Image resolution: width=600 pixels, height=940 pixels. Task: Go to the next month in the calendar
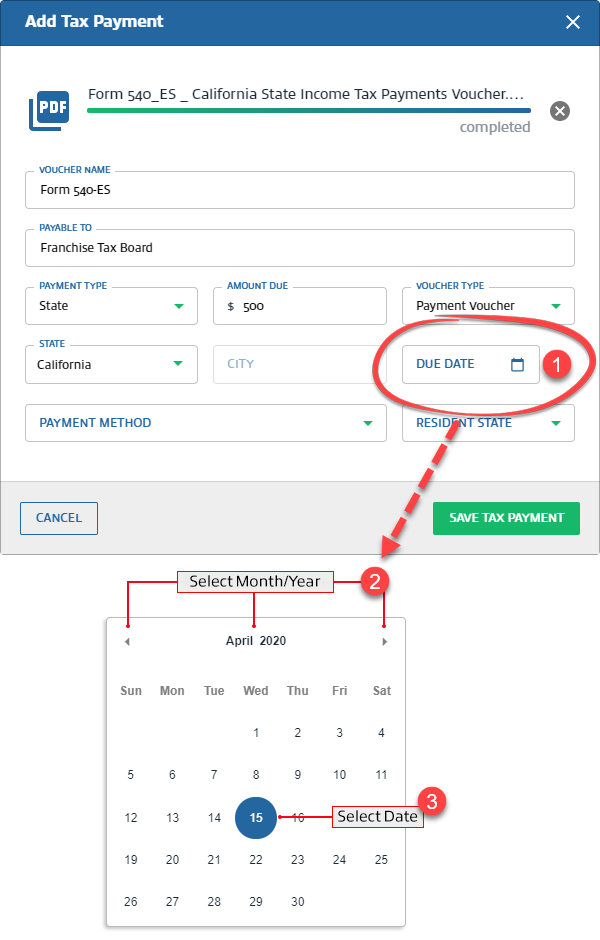pos(384,641)
